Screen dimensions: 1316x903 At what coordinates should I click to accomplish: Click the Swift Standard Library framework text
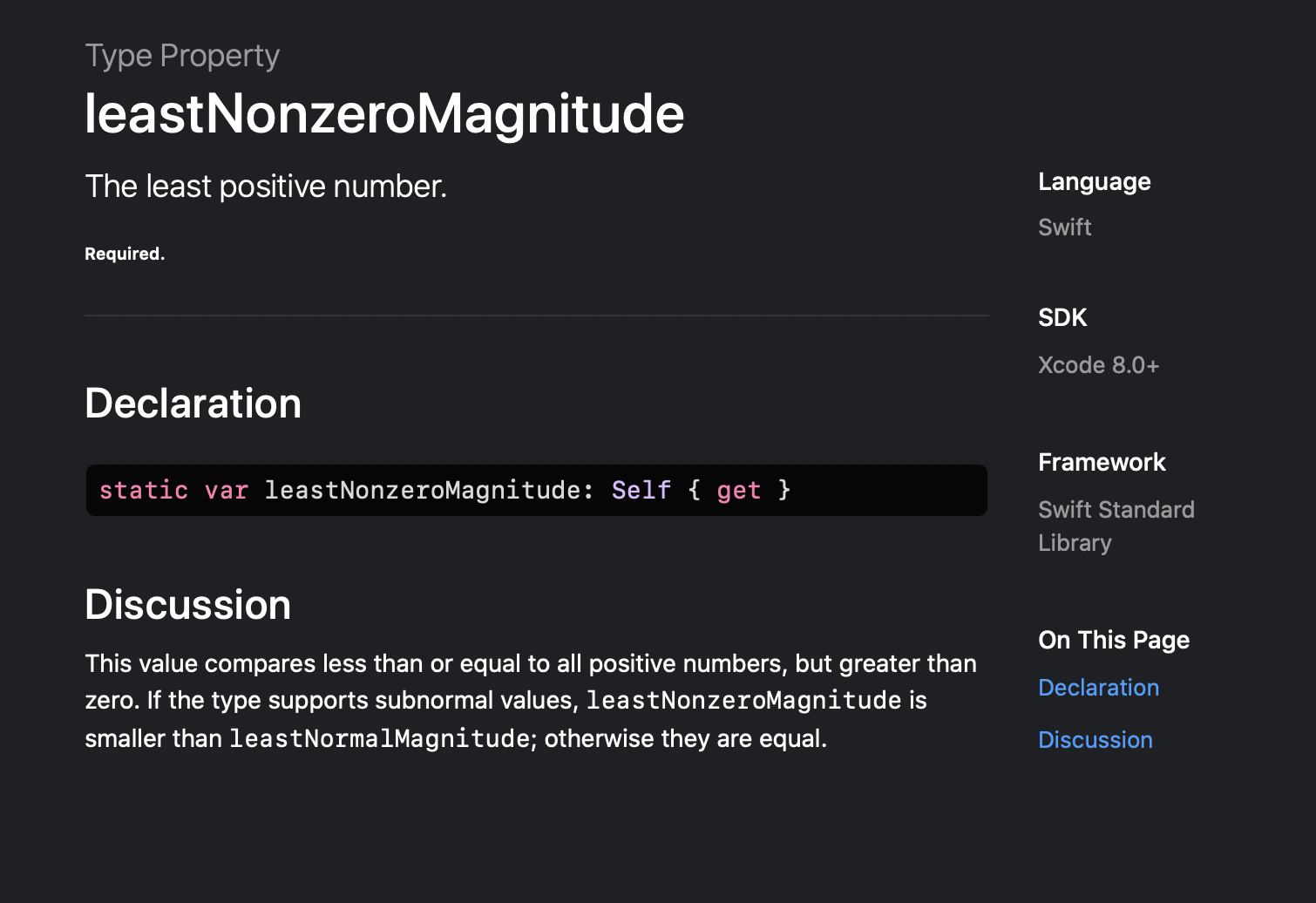pos(1116,526)
